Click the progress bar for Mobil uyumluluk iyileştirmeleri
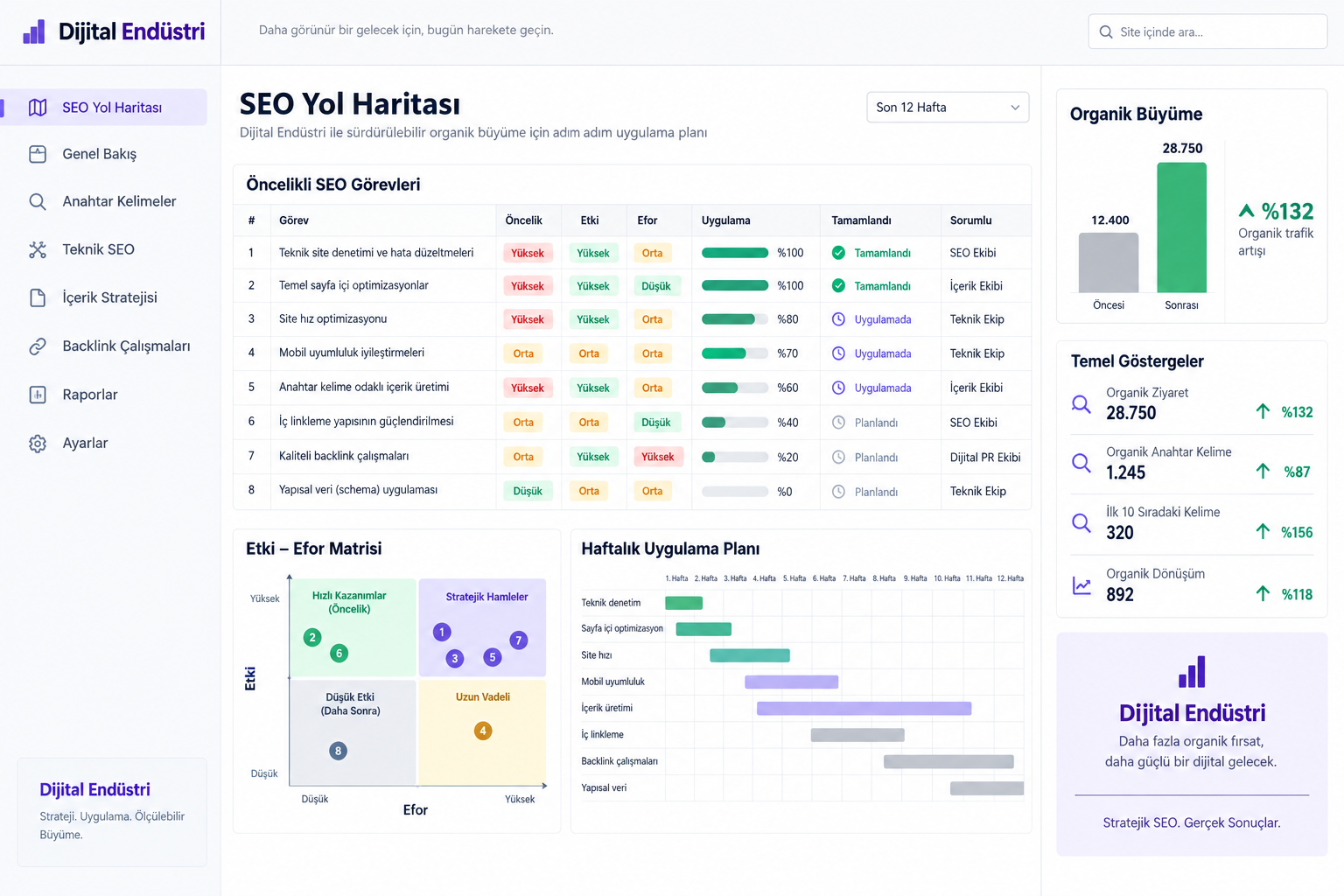 point(735,353)
